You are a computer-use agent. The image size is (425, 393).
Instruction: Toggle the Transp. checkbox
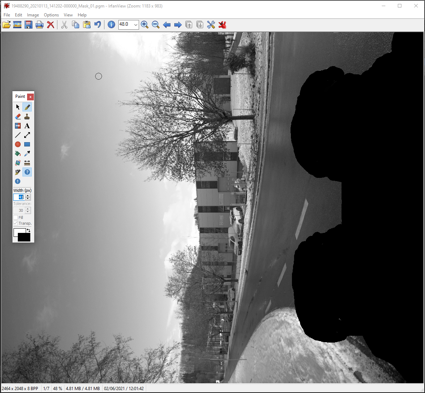point(16,223)
